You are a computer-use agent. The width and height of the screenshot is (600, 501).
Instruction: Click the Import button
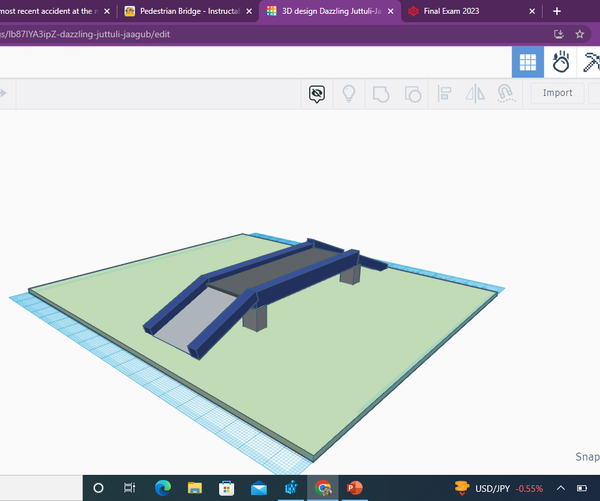tap(558, 93)
